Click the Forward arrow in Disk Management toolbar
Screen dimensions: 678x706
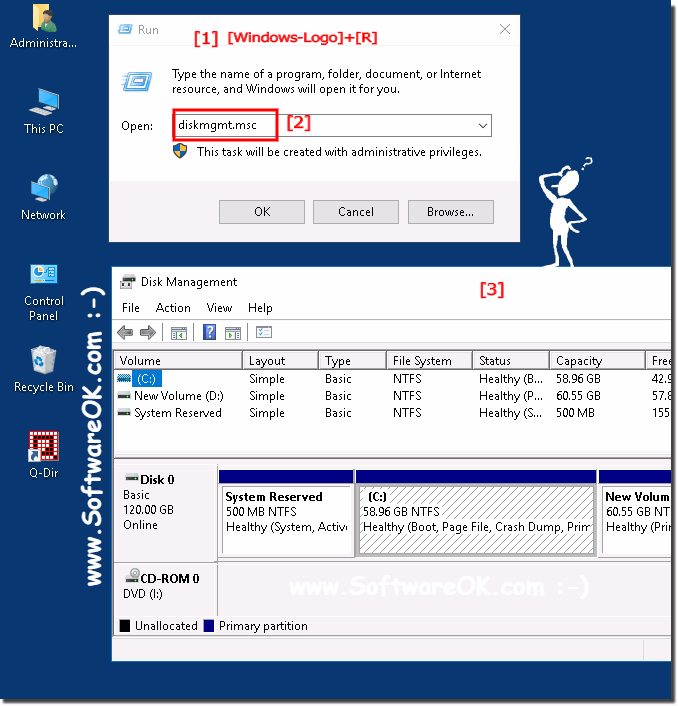(x=147, y=333)
